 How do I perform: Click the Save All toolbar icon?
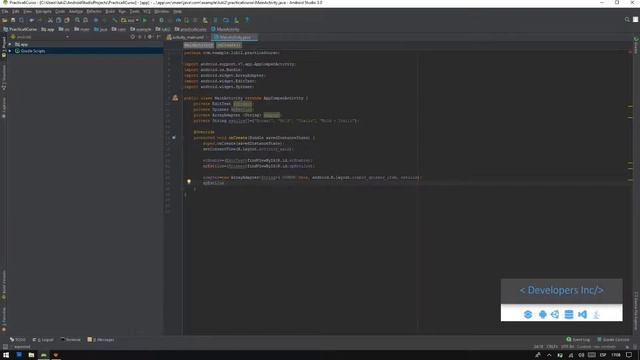pyautogui.click(x=13, y=20)
